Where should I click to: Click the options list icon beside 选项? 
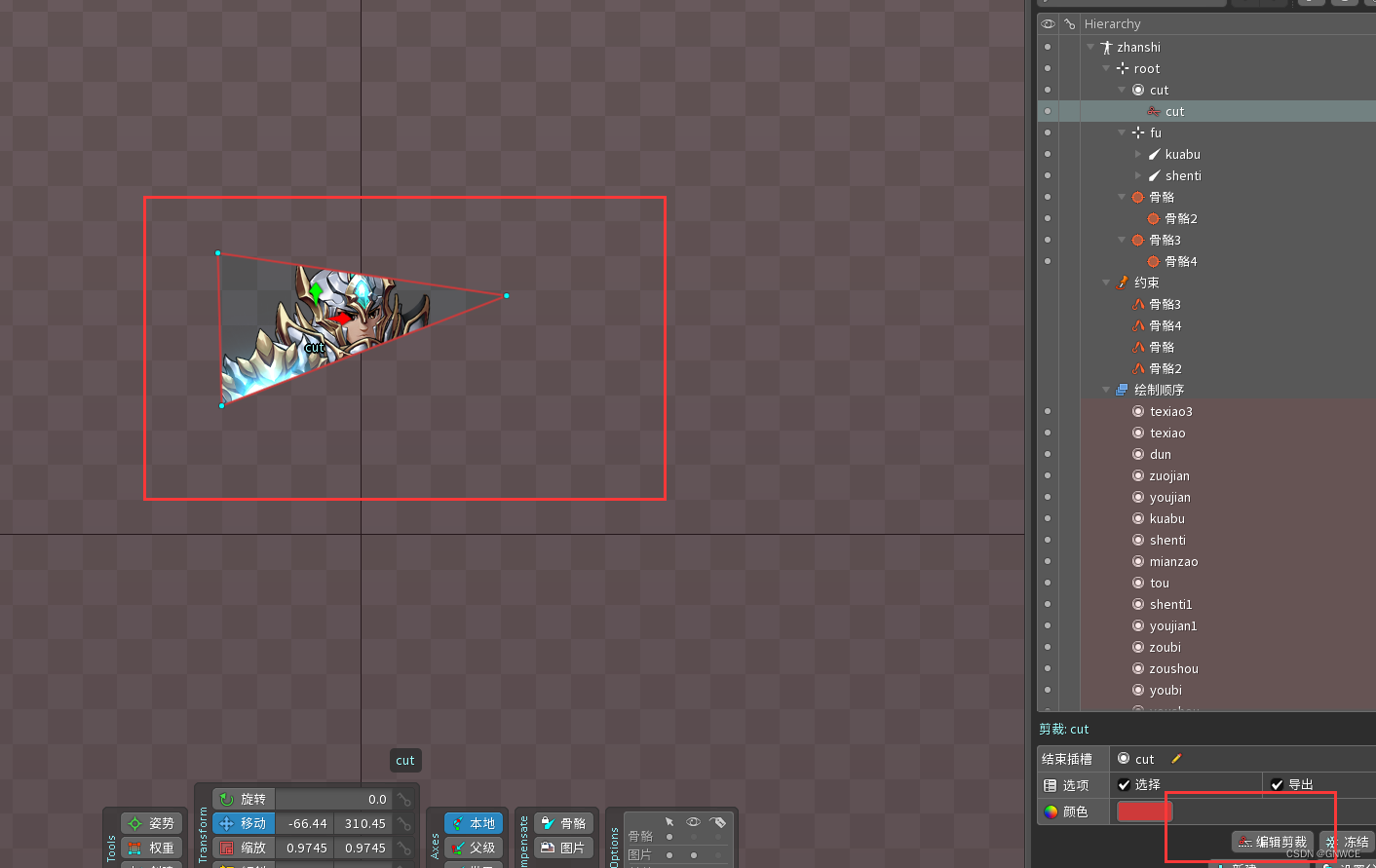(1051, 785)
